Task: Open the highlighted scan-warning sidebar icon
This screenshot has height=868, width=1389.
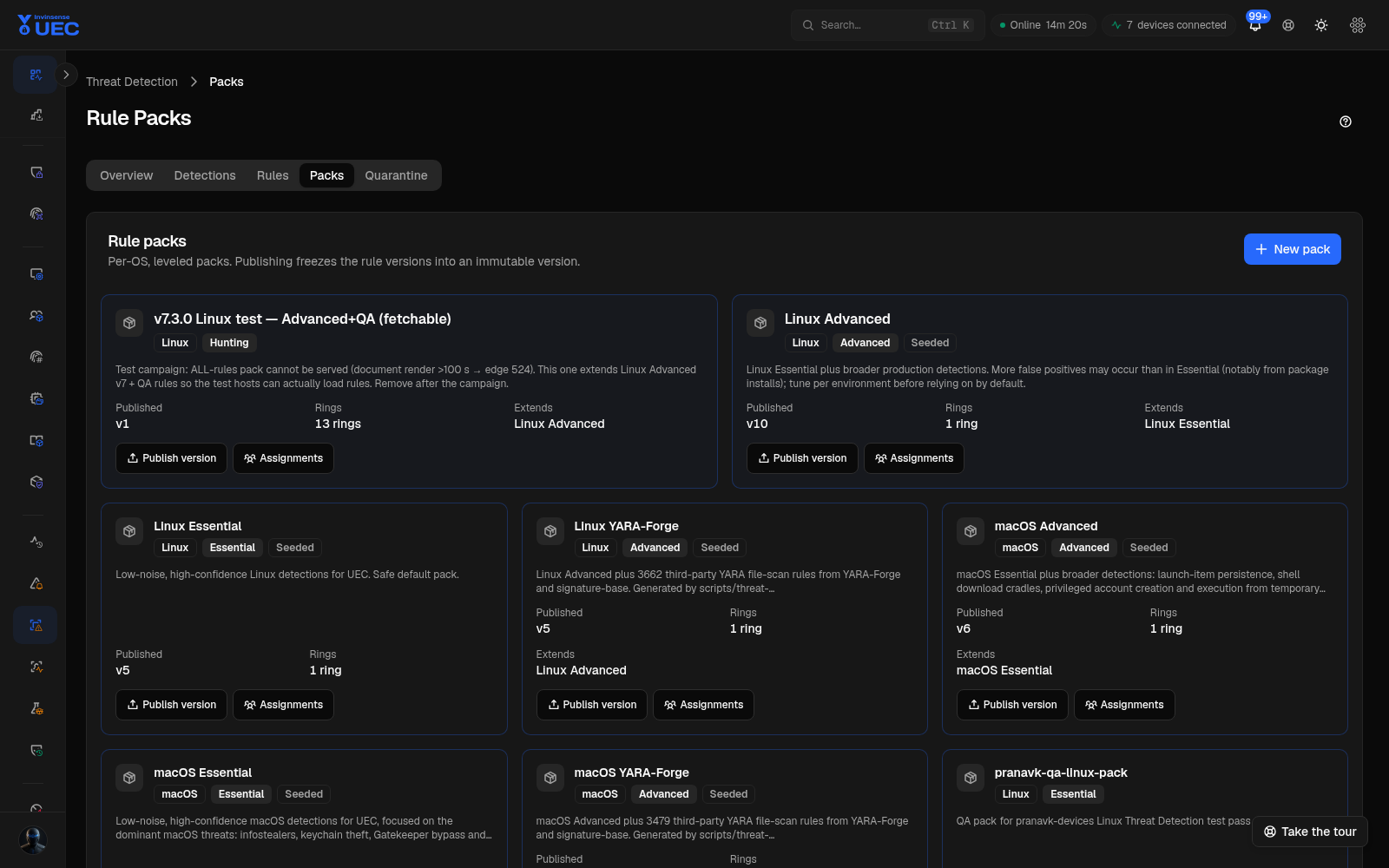Action: (36, 625)
